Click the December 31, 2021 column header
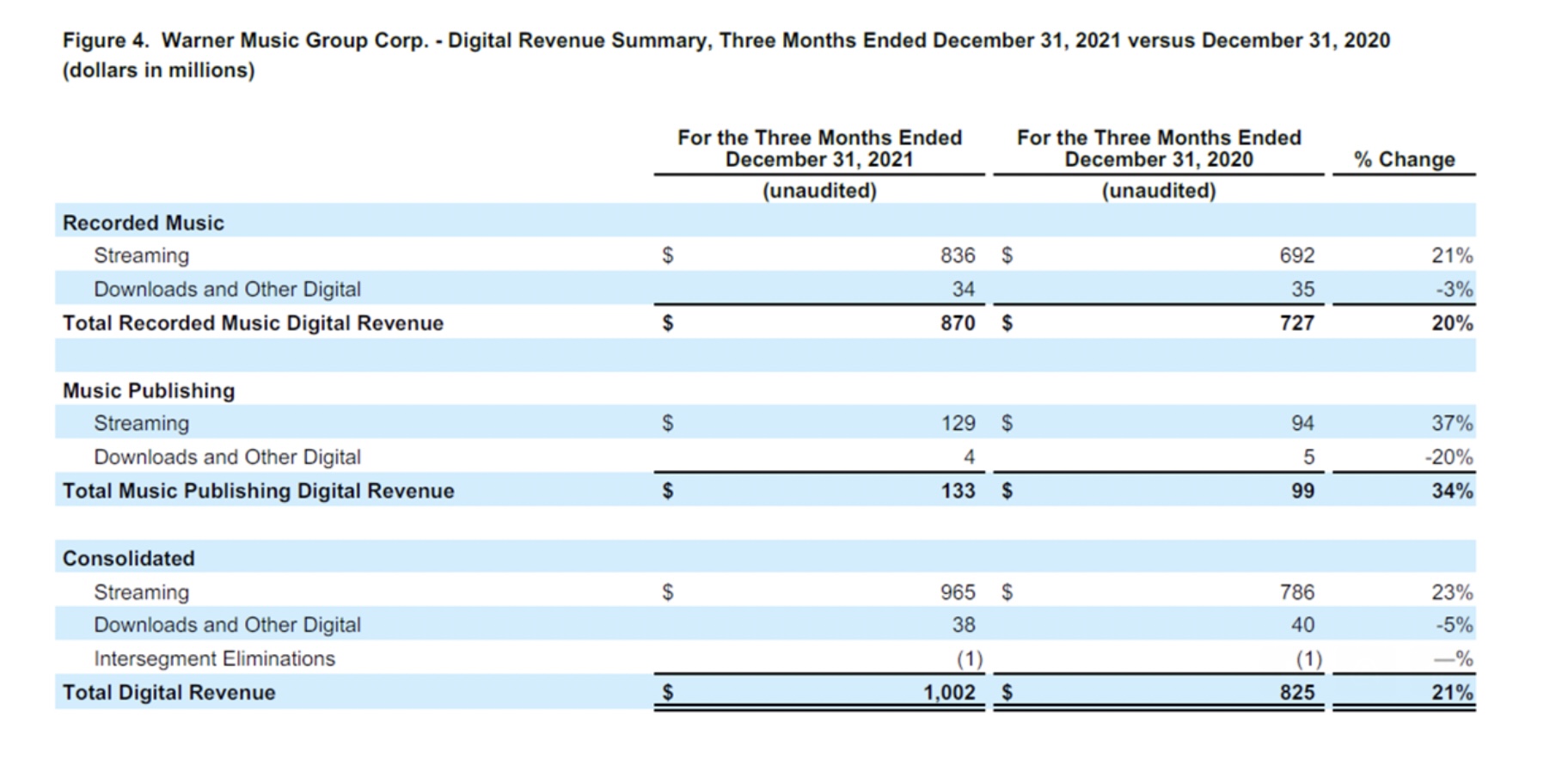The image size is (1568, 772). coord(818,149)
